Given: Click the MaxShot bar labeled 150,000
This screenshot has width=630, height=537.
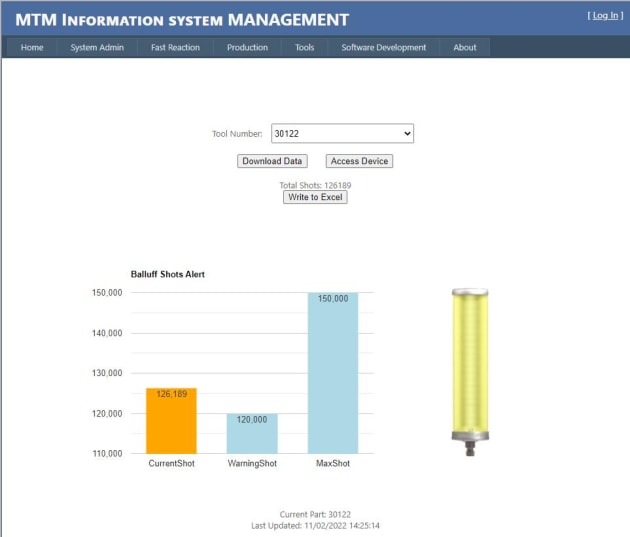Looking at the screenshot, I should pyautogui.click(x=333, y=373).
